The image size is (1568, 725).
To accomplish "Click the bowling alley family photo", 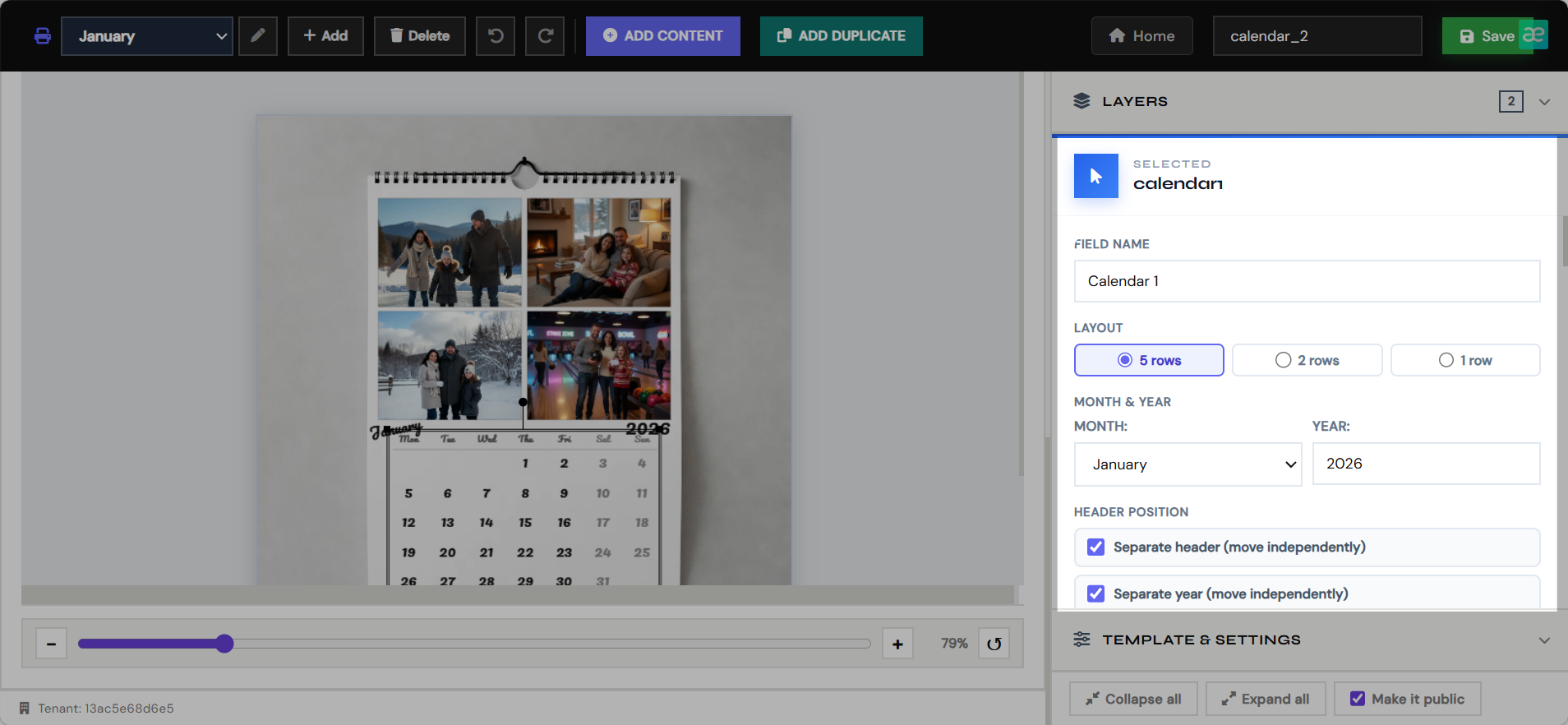I will pos(598,366).
